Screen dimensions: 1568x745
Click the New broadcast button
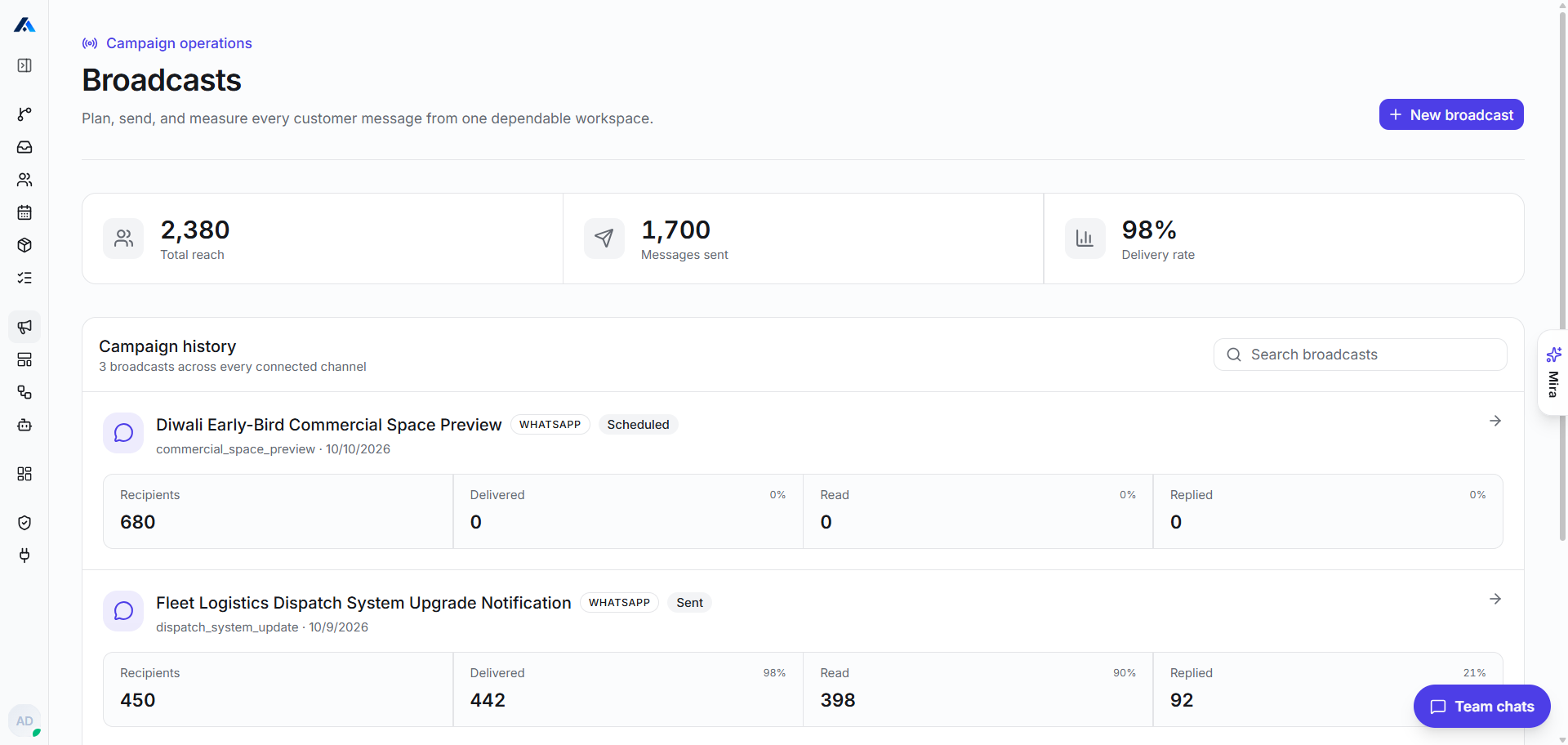(x=1451, y=114)
